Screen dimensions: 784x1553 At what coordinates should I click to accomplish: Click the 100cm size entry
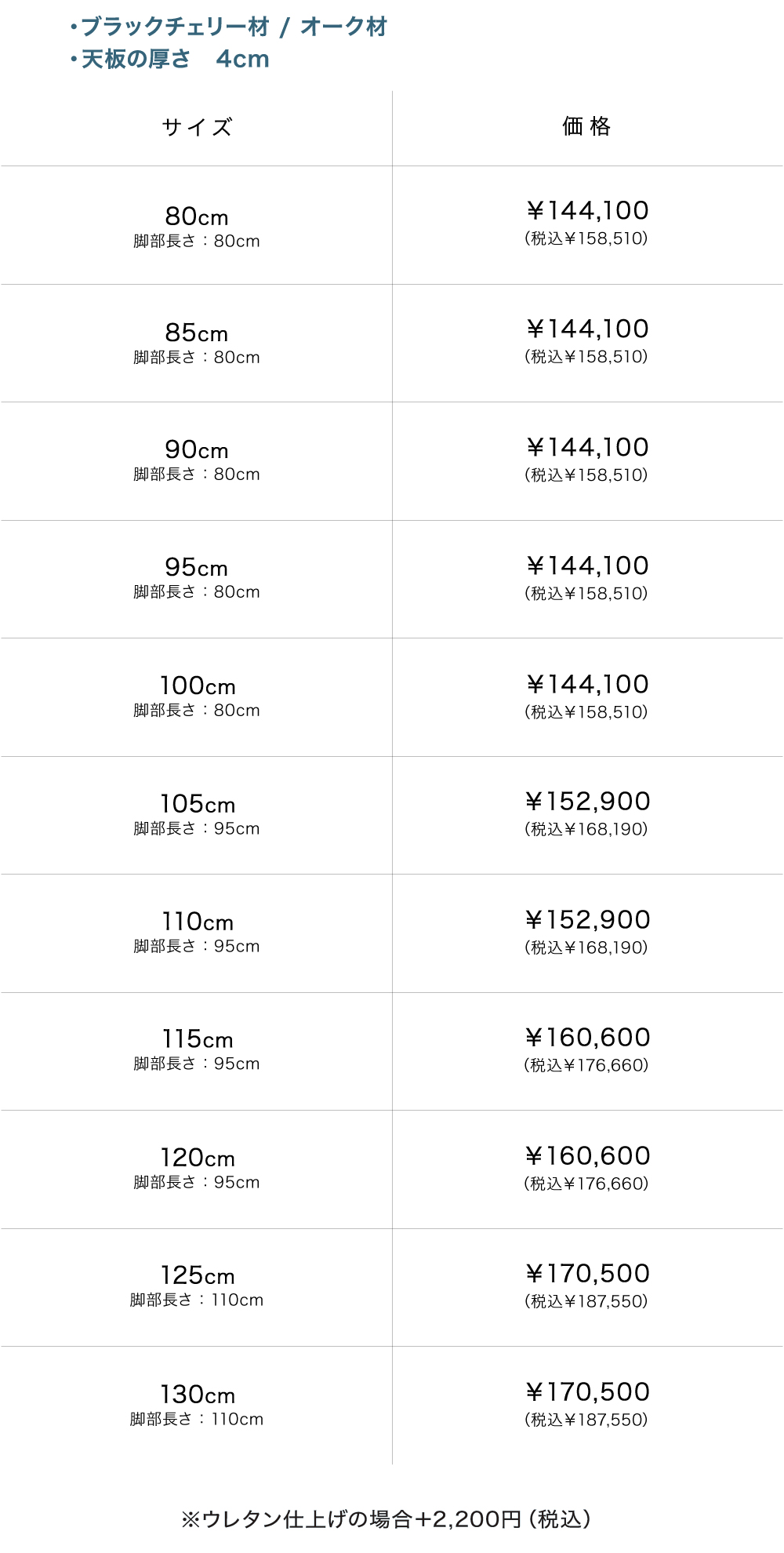198,686
